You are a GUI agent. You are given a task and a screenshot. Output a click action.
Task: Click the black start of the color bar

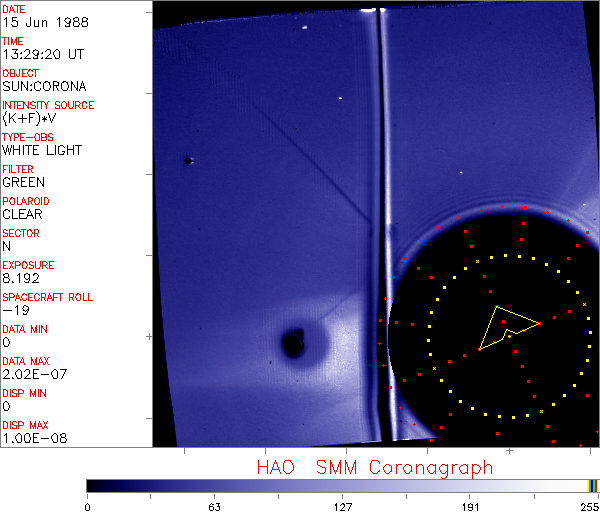[90, 485]
